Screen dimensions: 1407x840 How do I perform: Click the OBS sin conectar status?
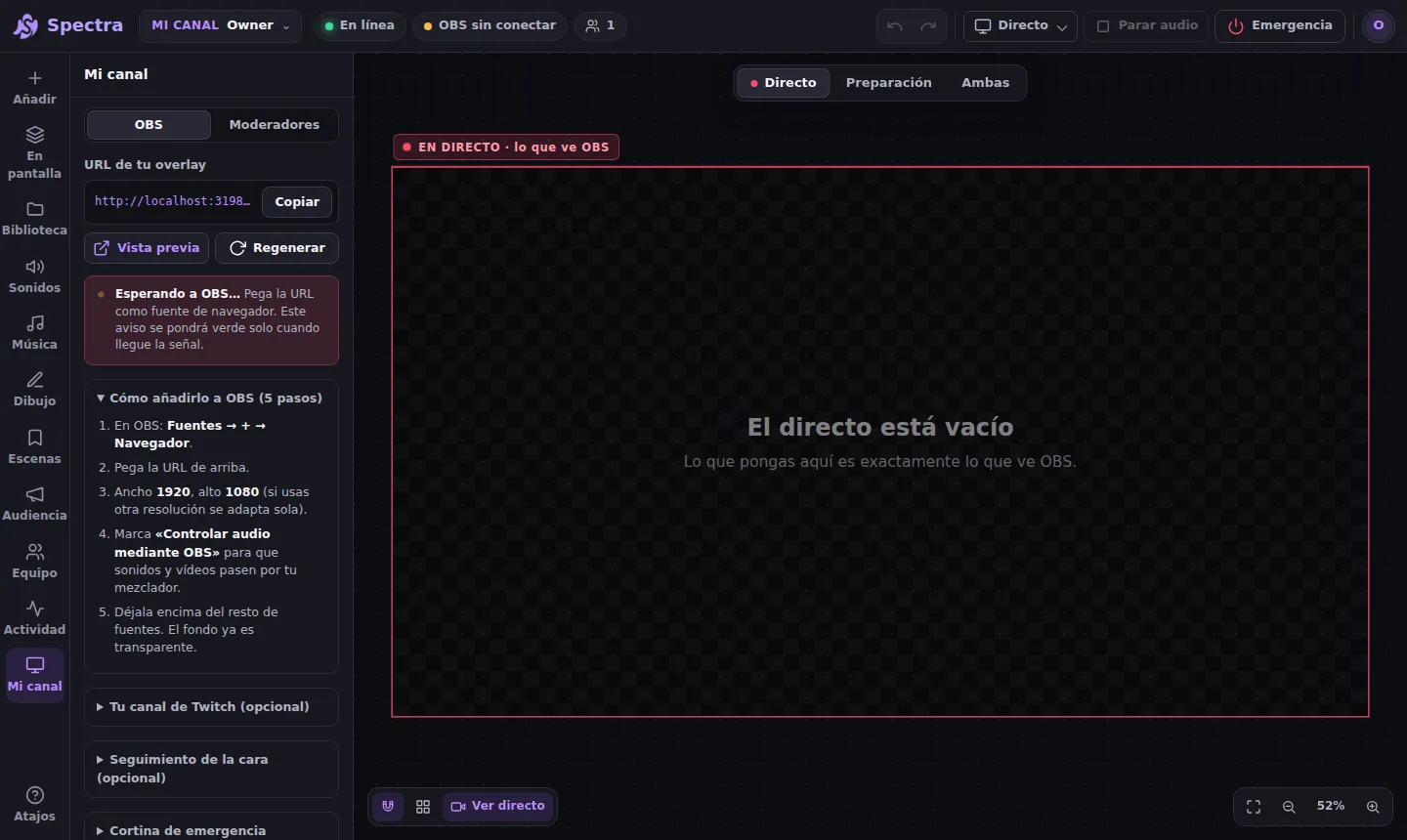coord(490,25)
